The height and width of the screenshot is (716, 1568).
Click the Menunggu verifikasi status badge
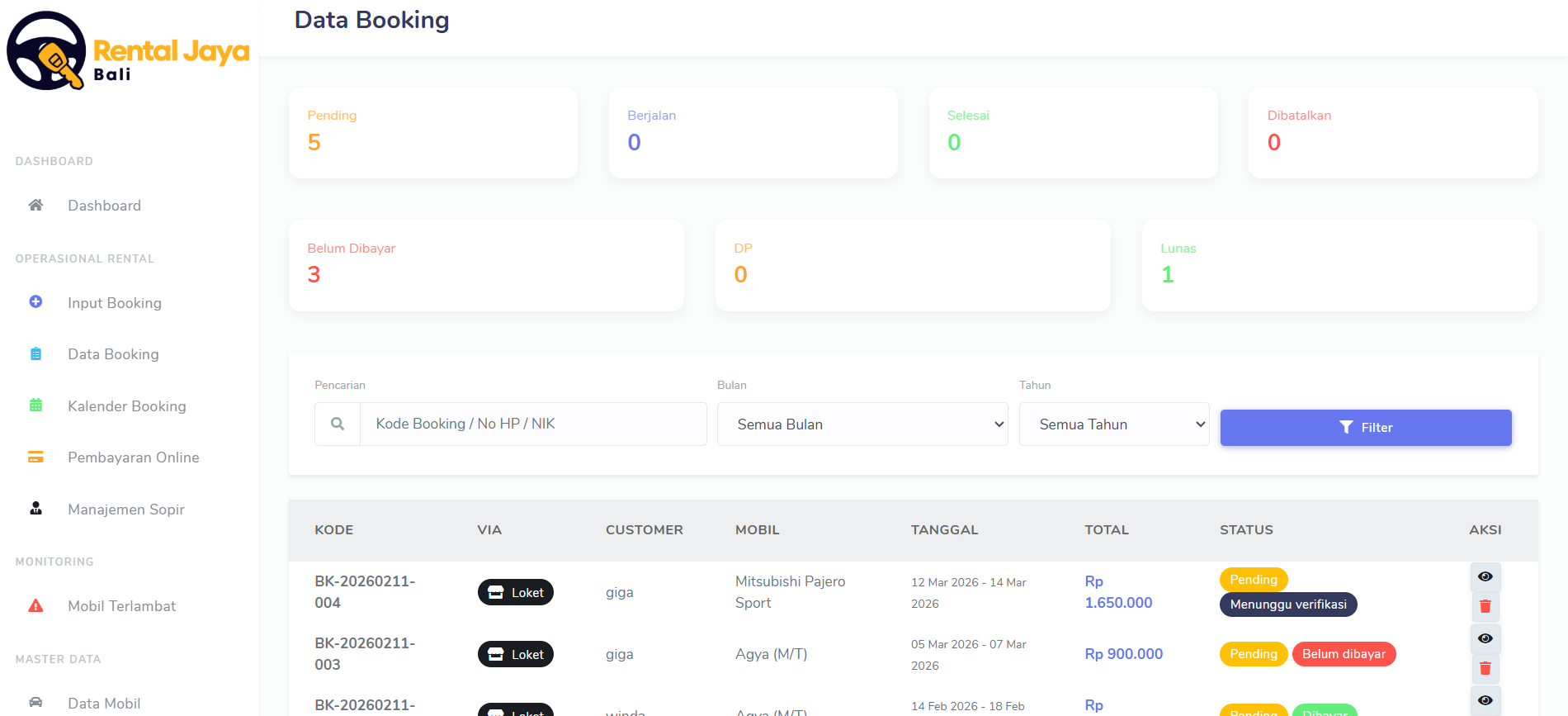pos(1287,605)
